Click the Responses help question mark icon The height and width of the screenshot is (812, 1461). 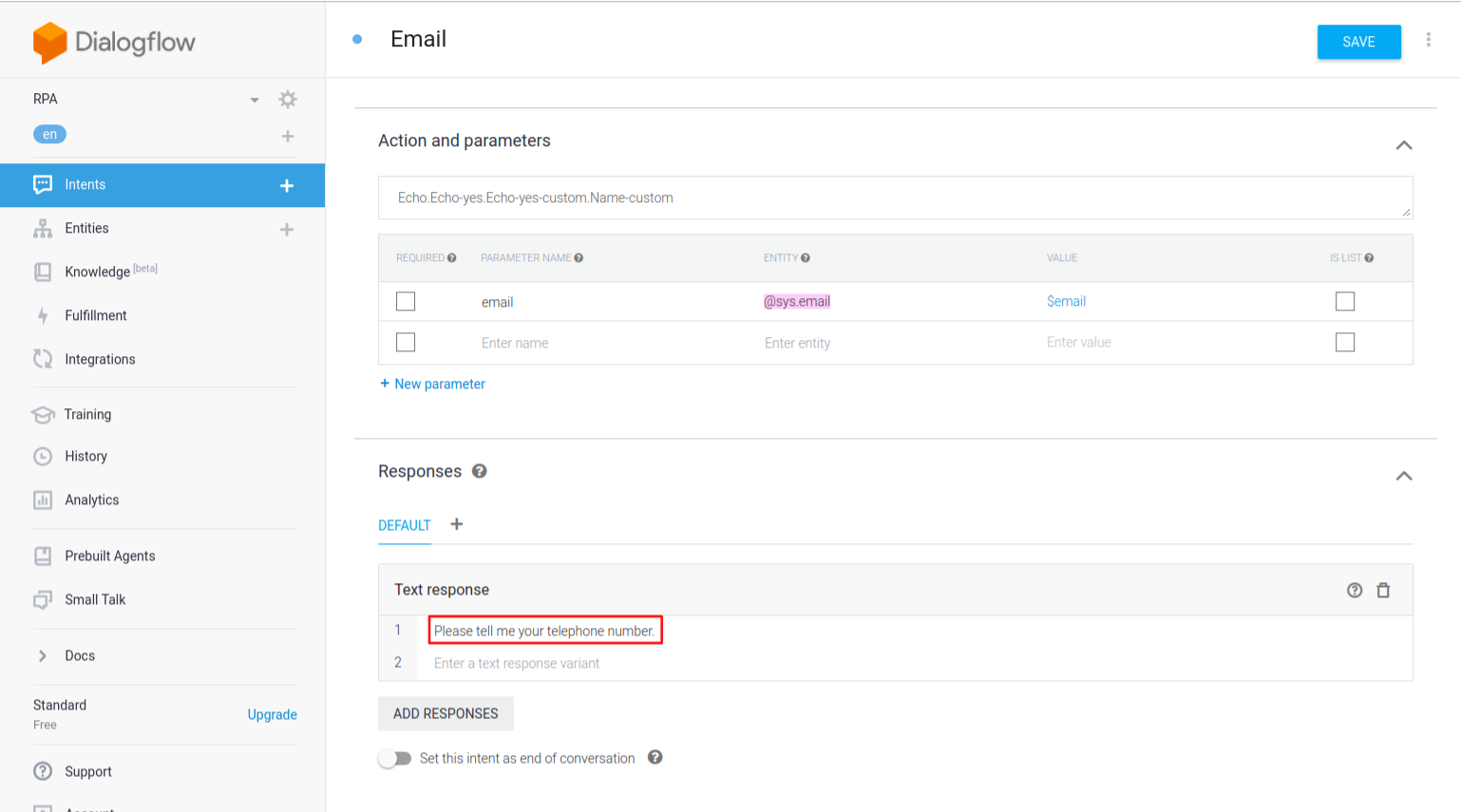coord(480,471)
